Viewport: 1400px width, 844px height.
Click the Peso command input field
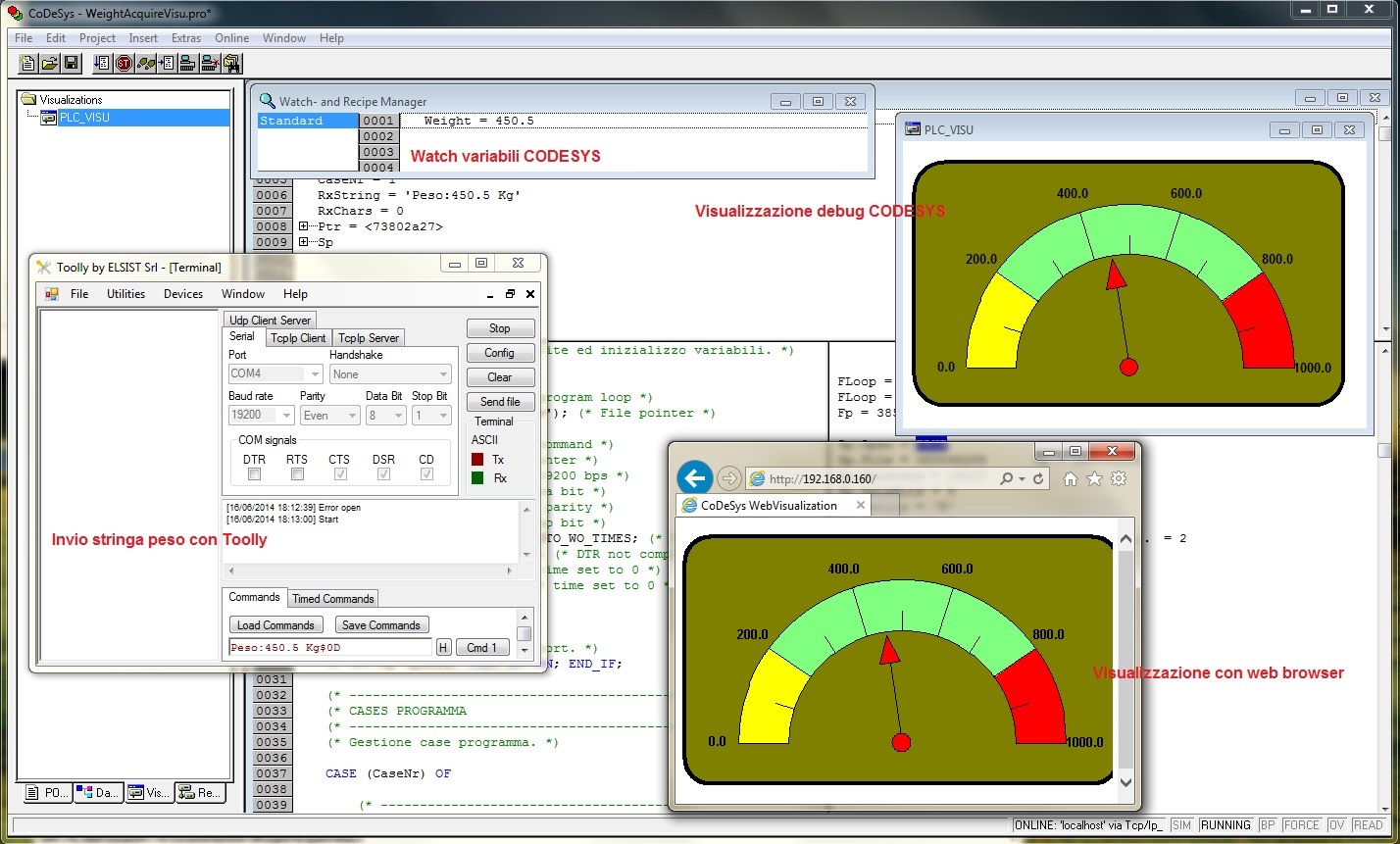tap(330, 647)
